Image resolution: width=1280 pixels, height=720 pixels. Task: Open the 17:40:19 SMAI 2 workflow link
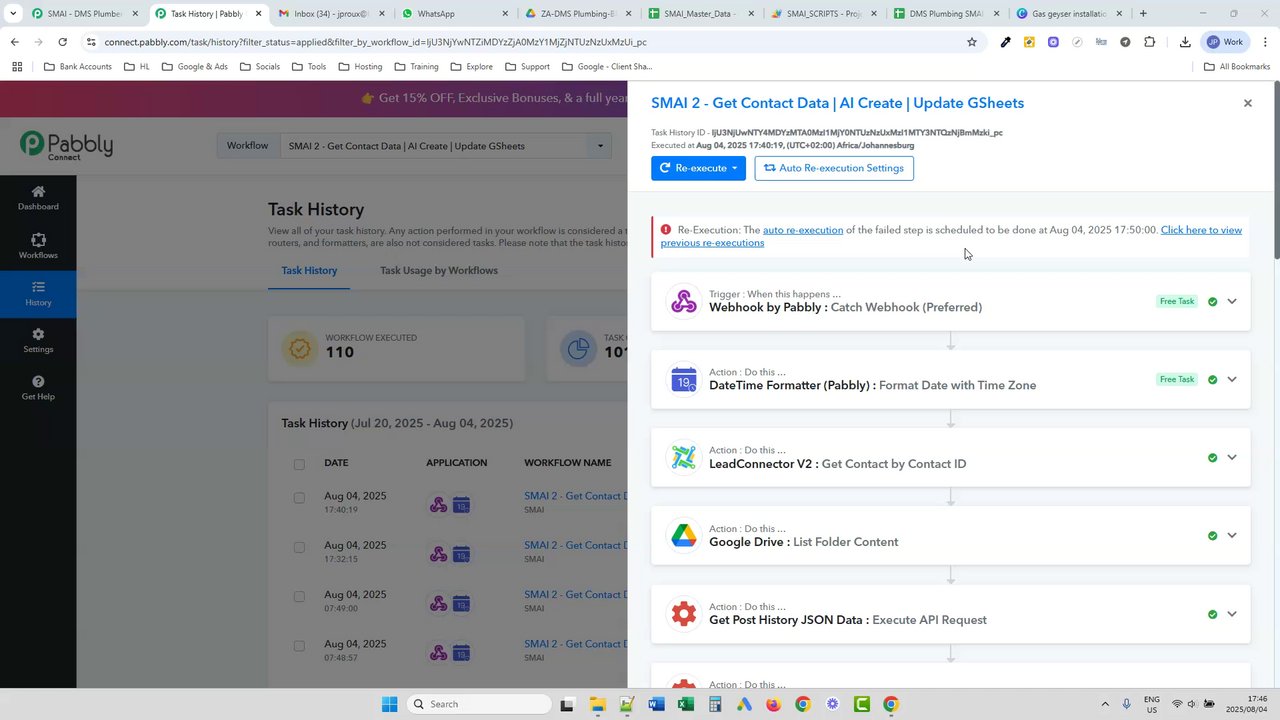(577, 496)
